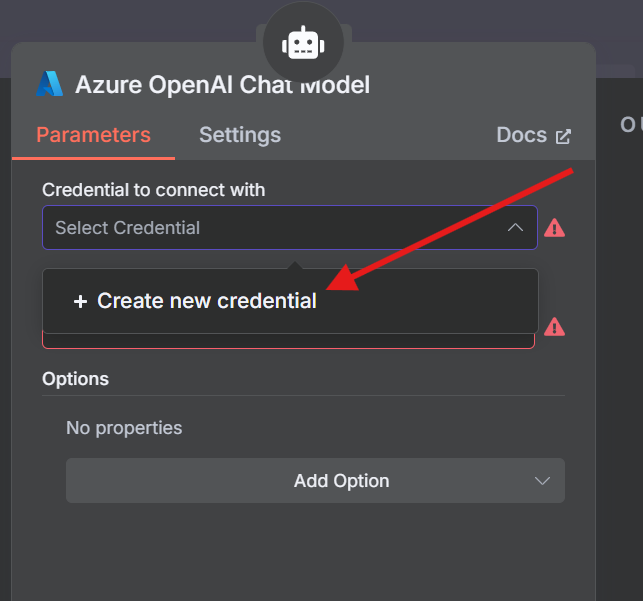Collapse the credential list with the up chevron

515,228
